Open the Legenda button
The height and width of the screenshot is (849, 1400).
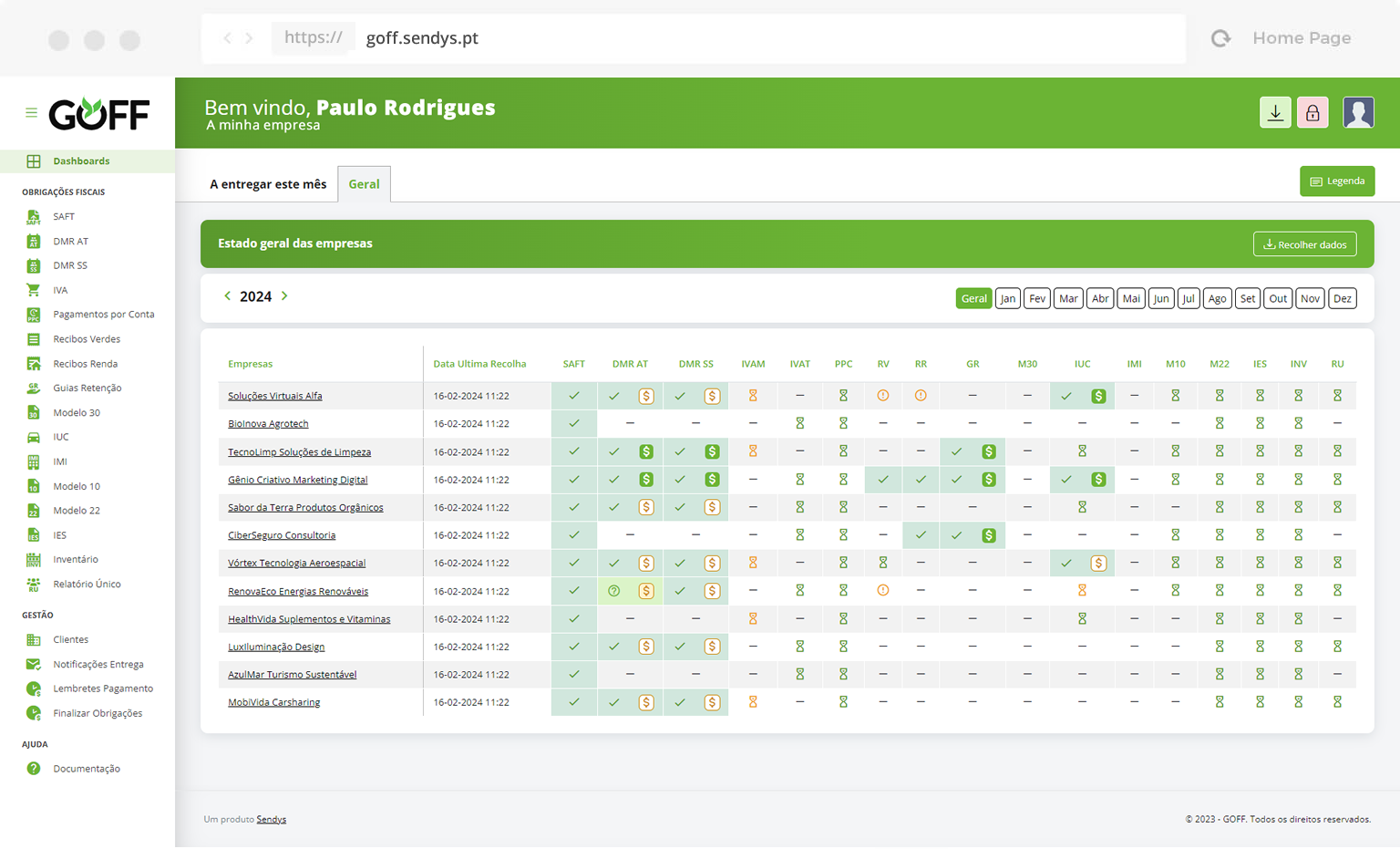pos(1337,181)
